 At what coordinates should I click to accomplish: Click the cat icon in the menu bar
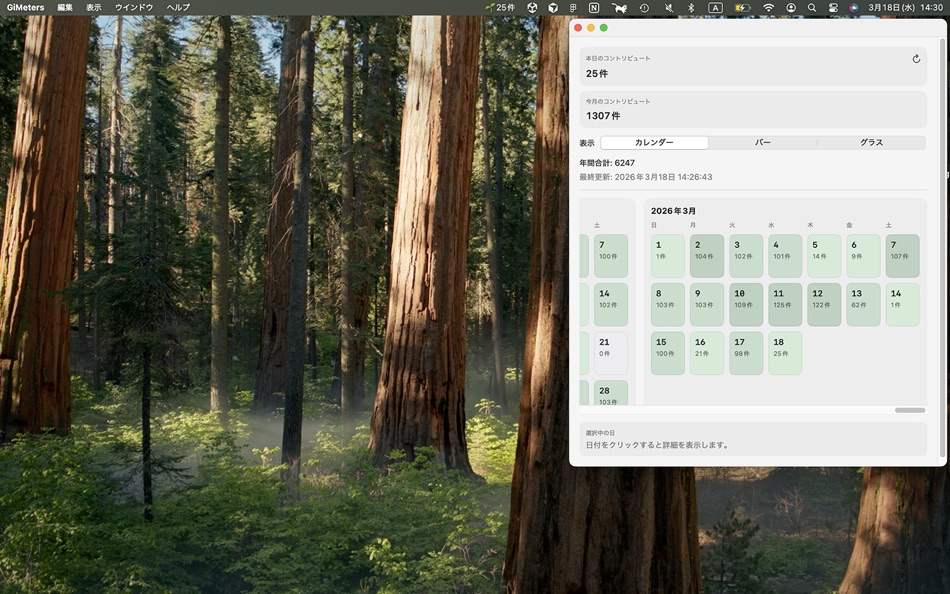(620, 7)
